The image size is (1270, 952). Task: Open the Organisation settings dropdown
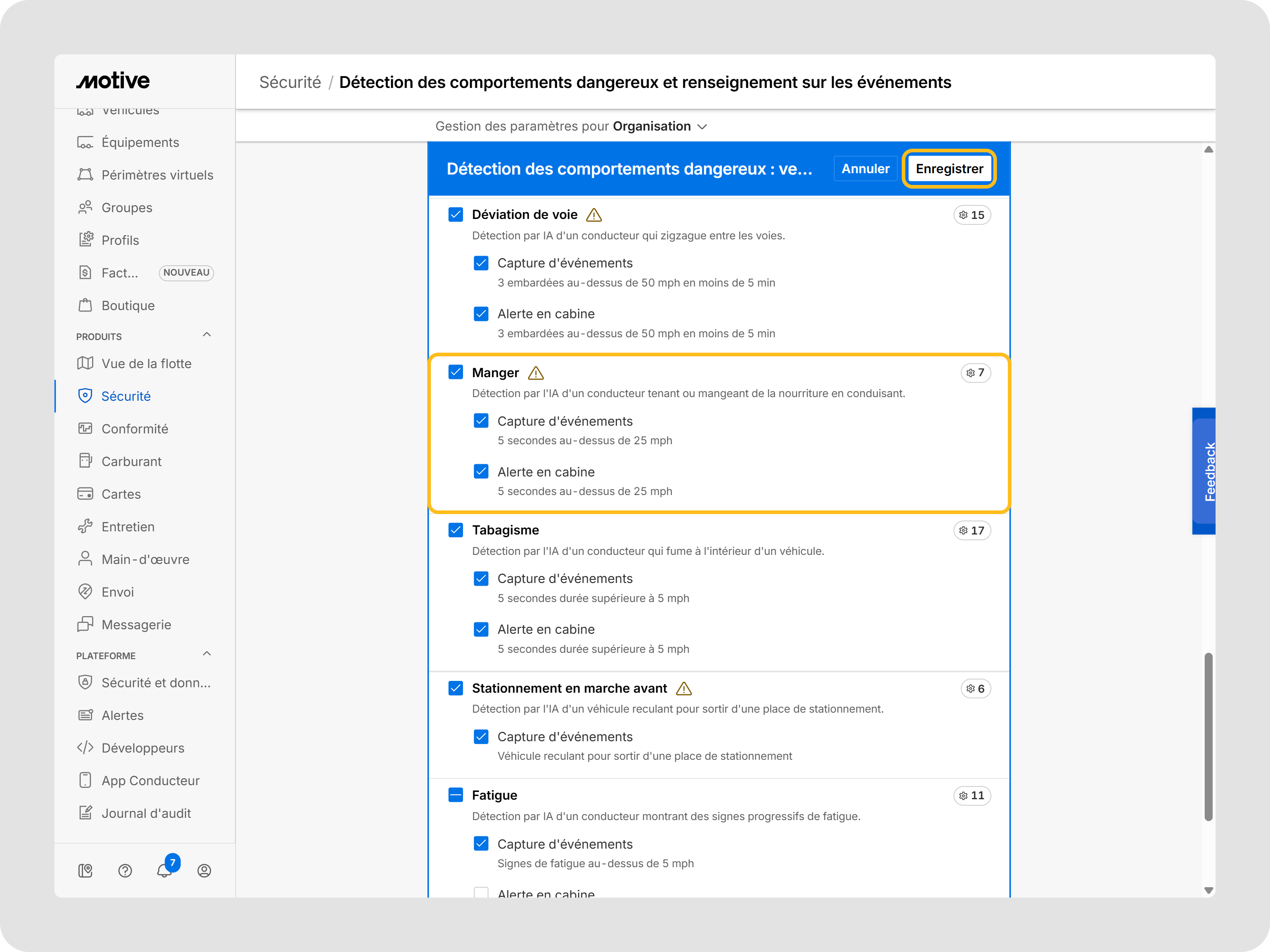(x=659, y=126)
